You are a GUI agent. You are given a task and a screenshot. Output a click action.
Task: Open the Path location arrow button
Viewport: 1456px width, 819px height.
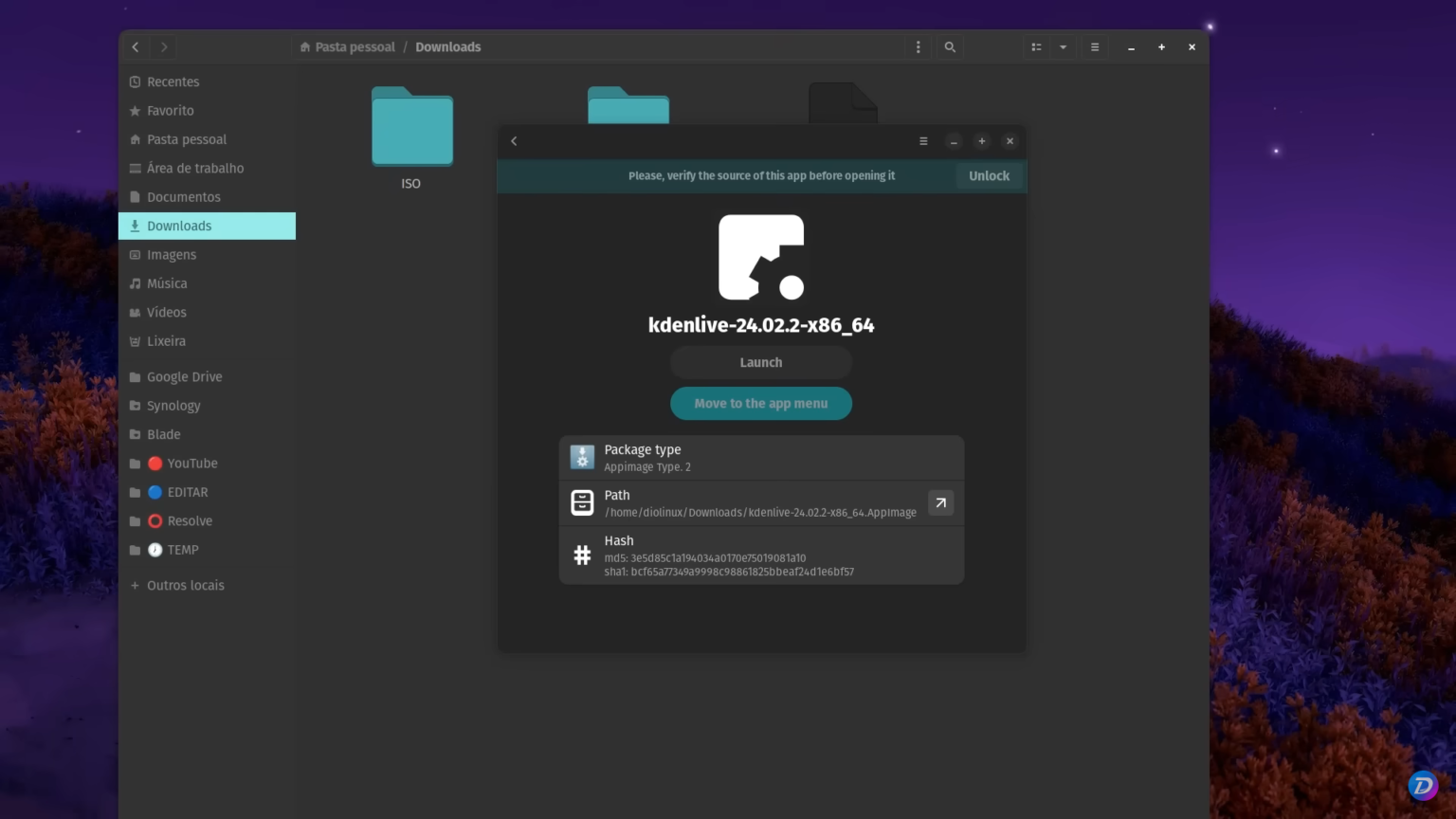click(x=940, y=503)
